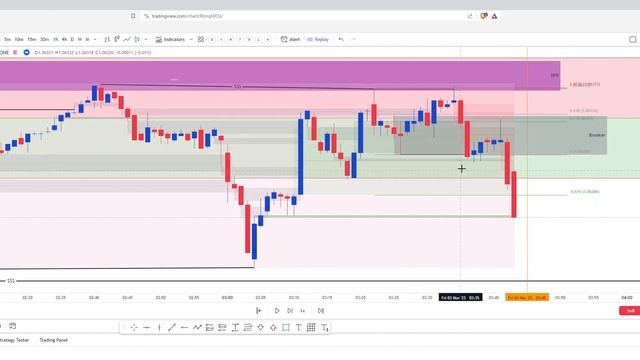This screenshot has height=360, width=640.
Task: Click the share icon in address bar
Action: pos(470,16)
